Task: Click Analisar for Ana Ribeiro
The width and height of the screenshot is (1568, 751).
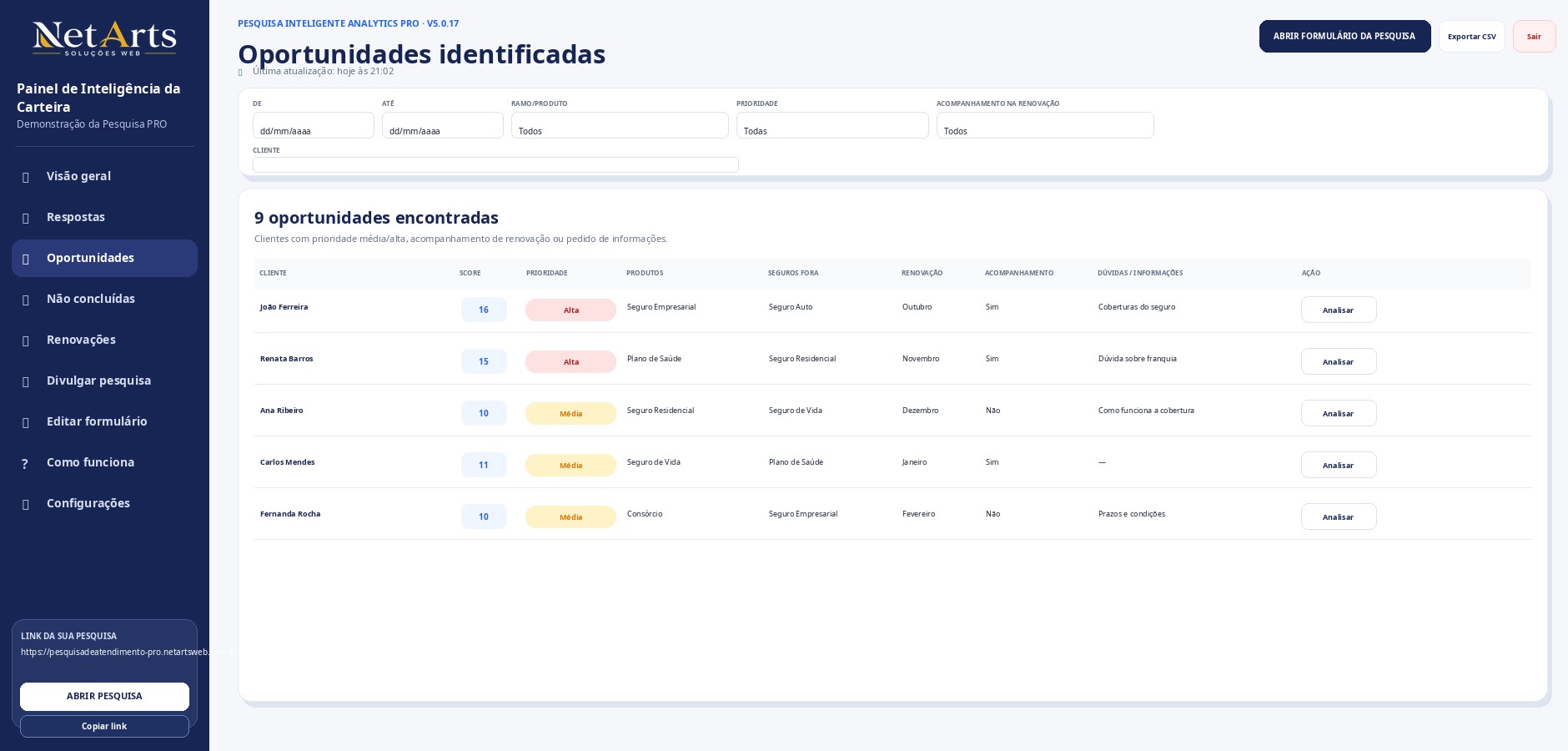Action: pyautogui.click(x=1339, y=413)
